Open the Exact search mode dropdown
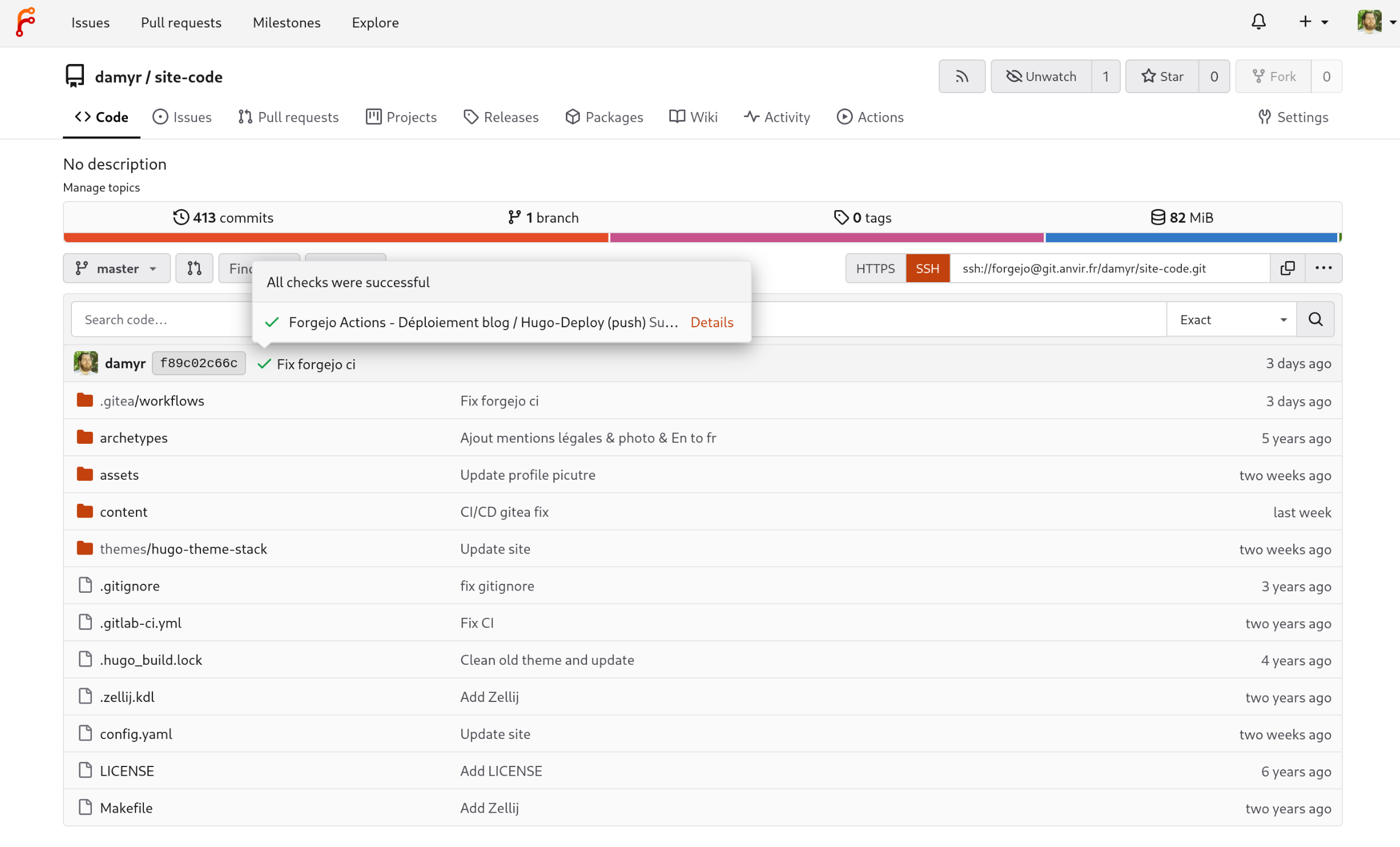 click(x=1232, y=320)
